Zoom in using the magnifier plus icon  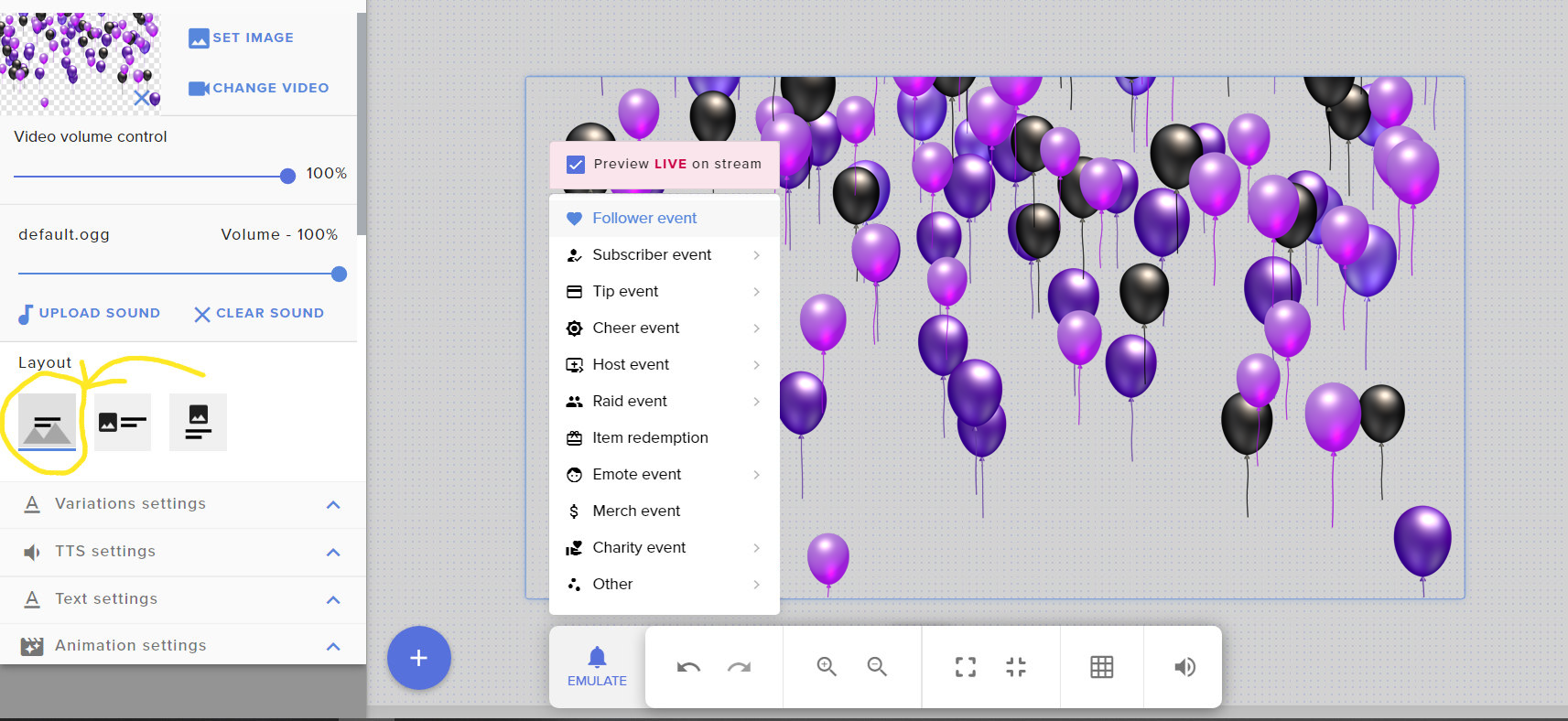coord(827,667)
